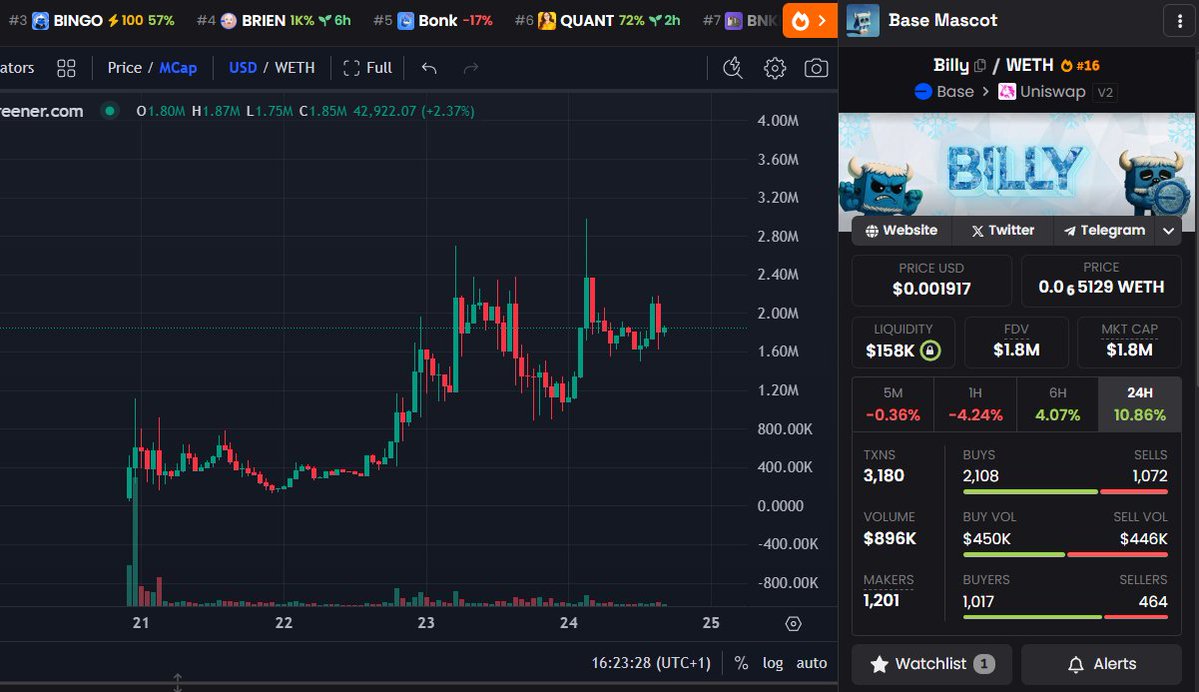Open the chart timezone menu
1199x692 pixels.
pyautogui.click(x=651, y=663)
